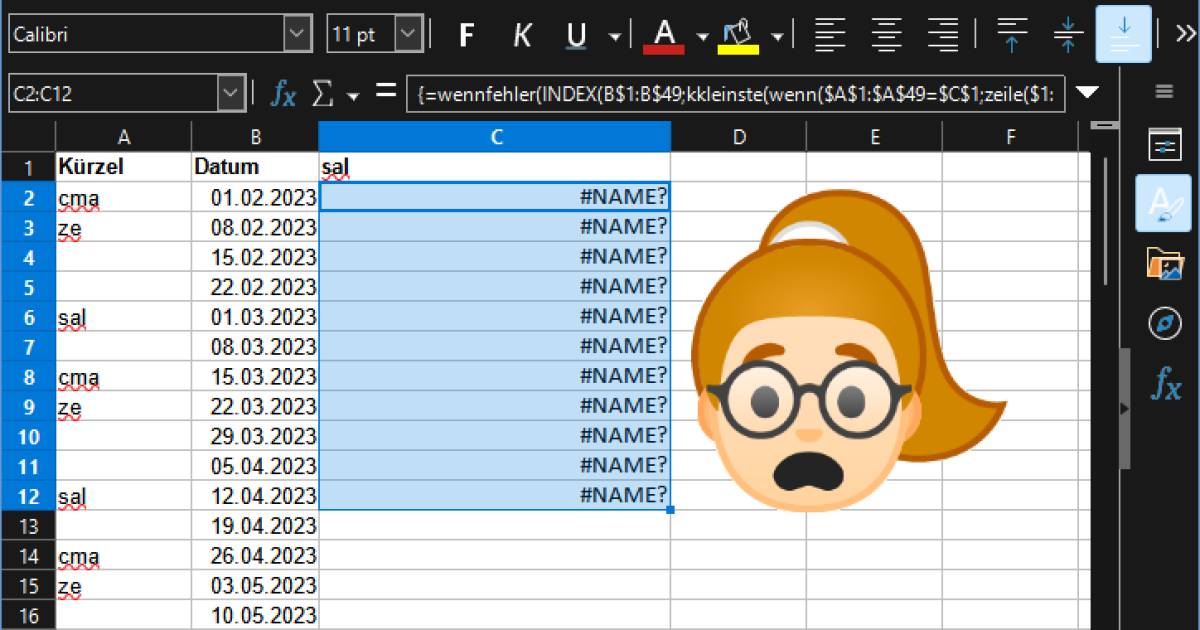Open the Calibri font name dropdown
Image resolution: width=1200 pixels, height=630 pixels.
pos(298,35)
